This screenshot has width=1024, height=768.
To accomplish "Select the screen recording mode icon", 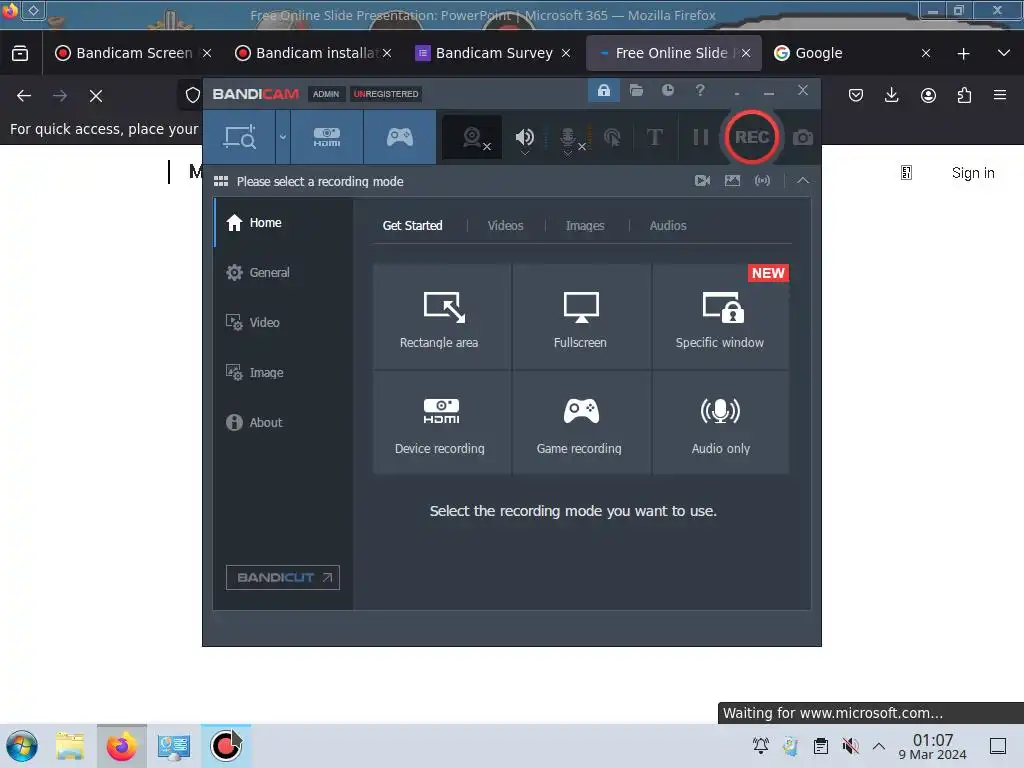I will pos(240,137).
